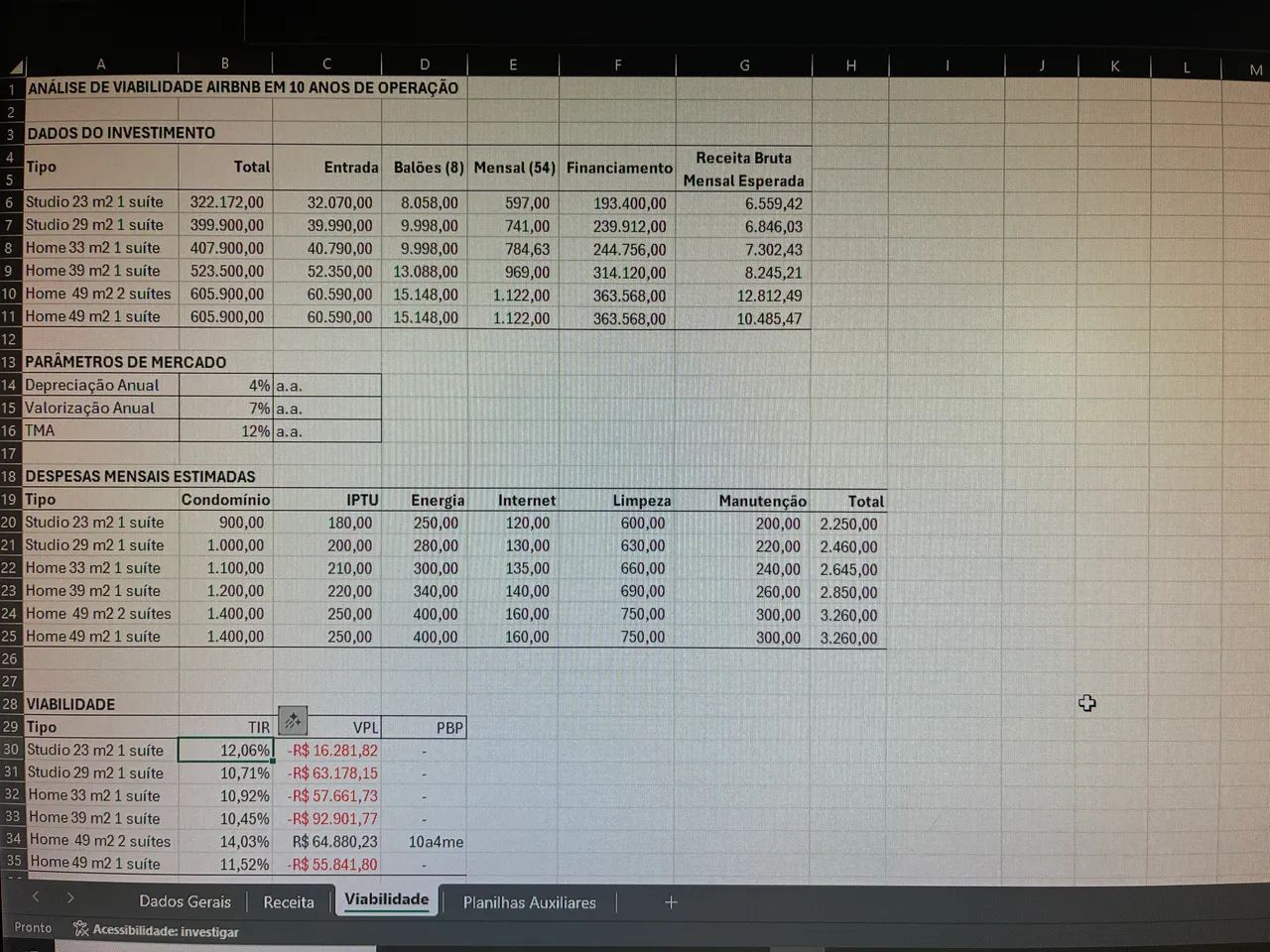Viewport: 1270px width, 952px height.
Task: Click the PBP value 10a4me
Action: click(436, 842)
